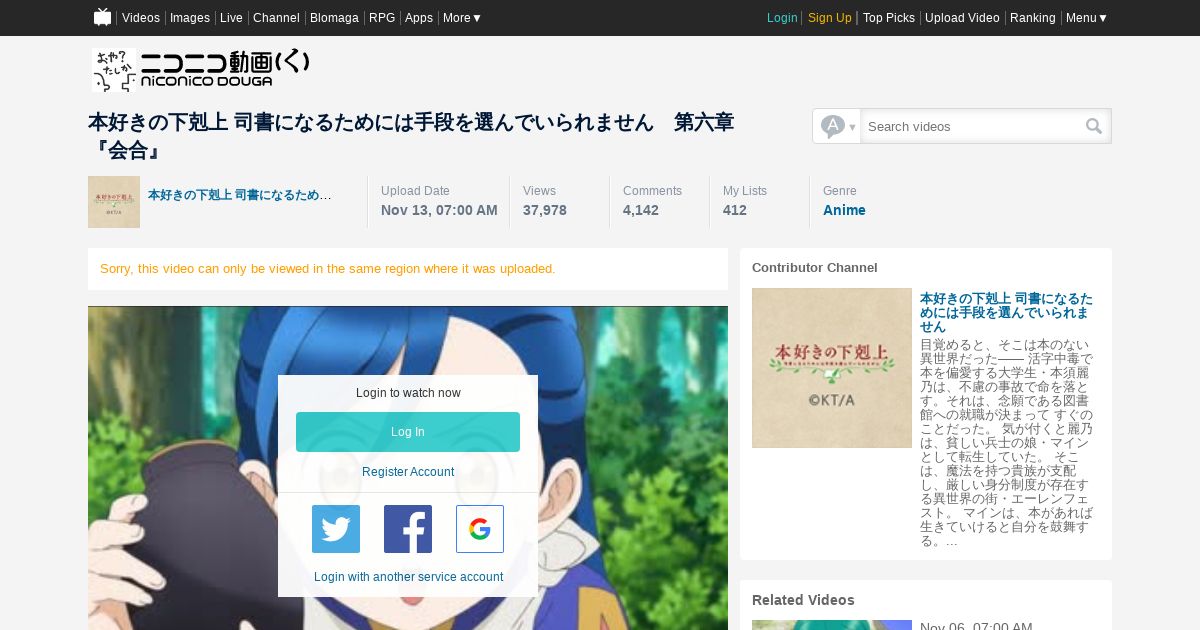1200x630 pixels.
Task: Open the search type selector icon
Action: 837,126
